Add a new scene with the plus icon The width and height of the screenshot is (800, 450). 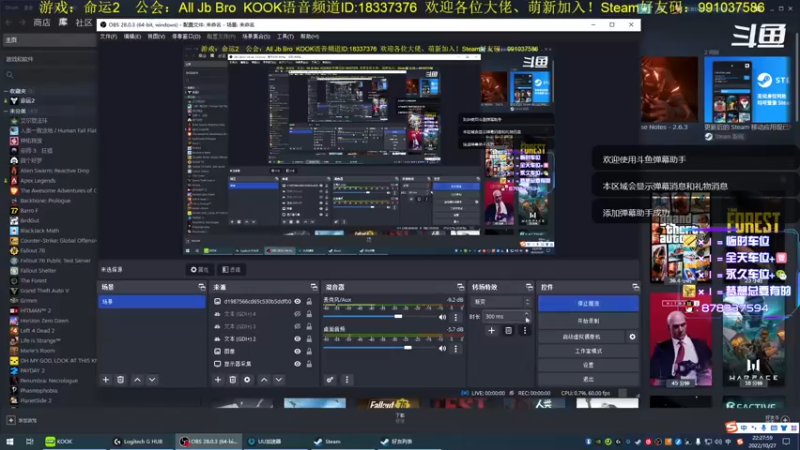106,380
